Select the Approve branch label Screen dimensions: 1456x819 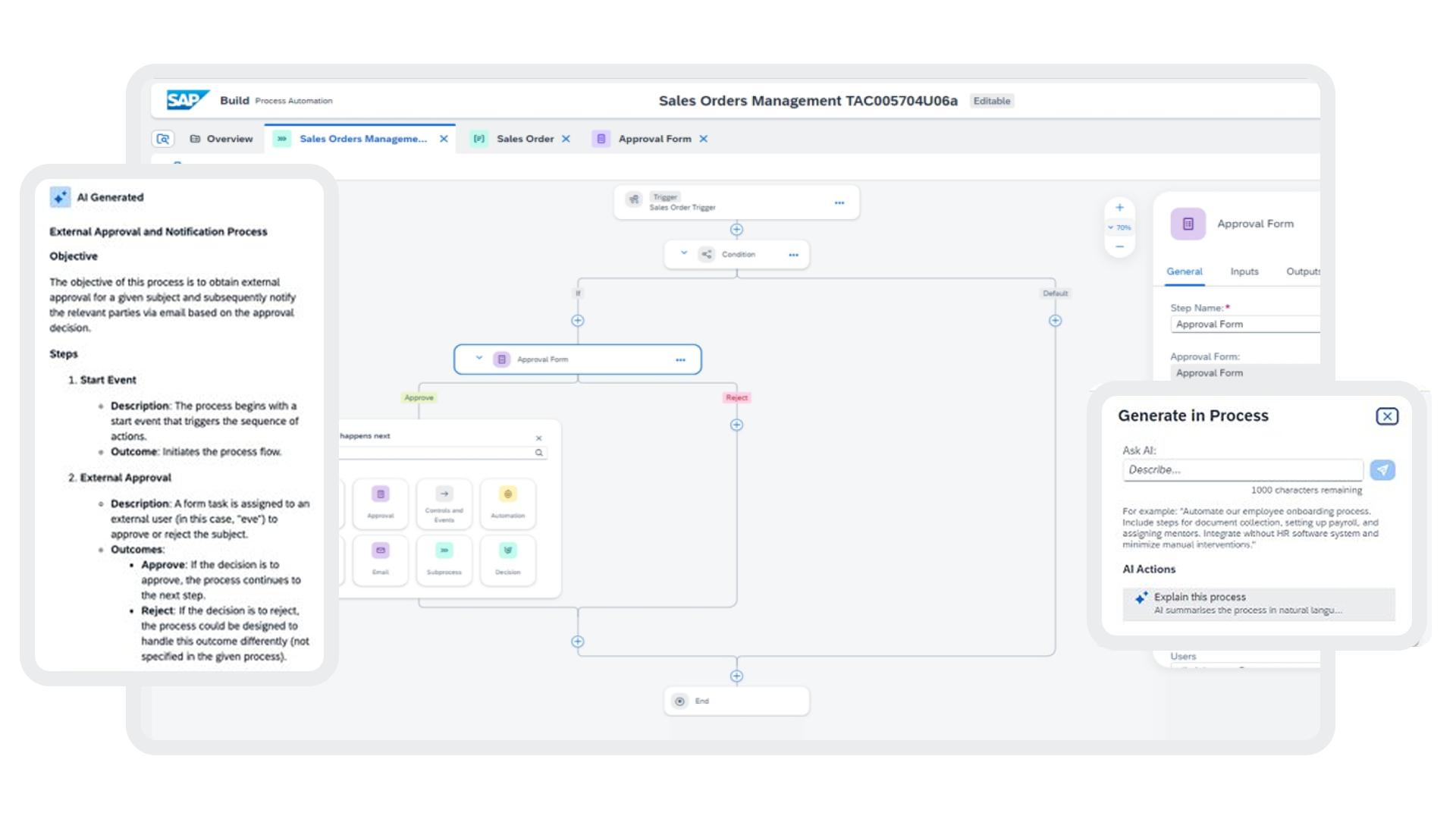(x=419, y=397)
